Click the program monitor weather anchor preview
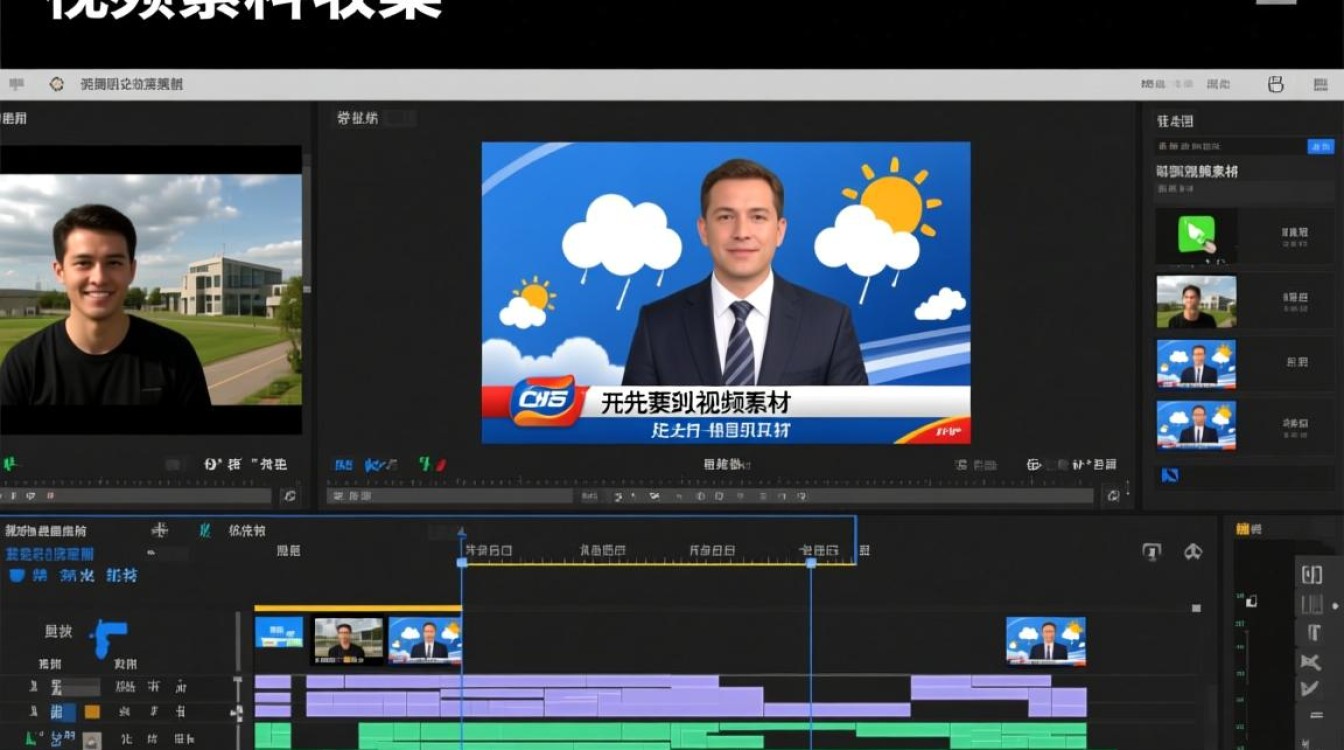This screenshot has width=1344, height=750. [726, 292]
